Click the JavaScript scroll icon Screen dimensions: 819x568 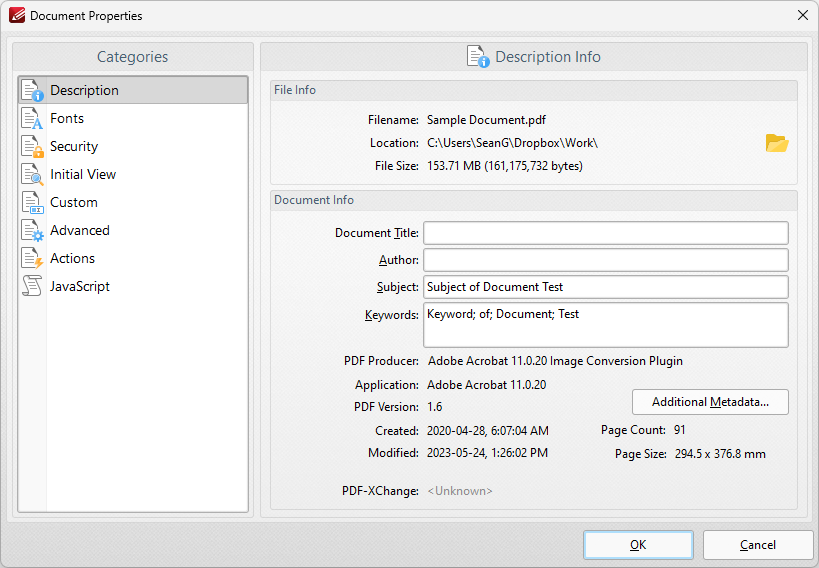[32, 286]
